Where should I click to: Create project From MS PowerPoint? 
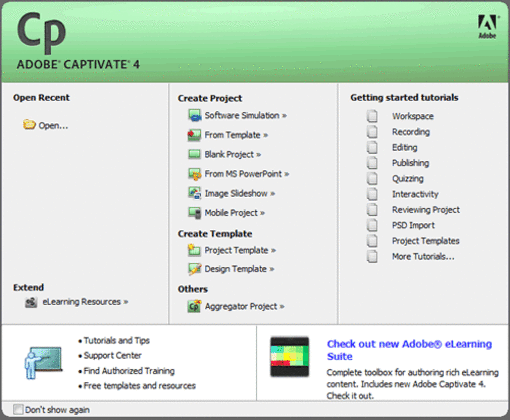click(x=247, y=174)
